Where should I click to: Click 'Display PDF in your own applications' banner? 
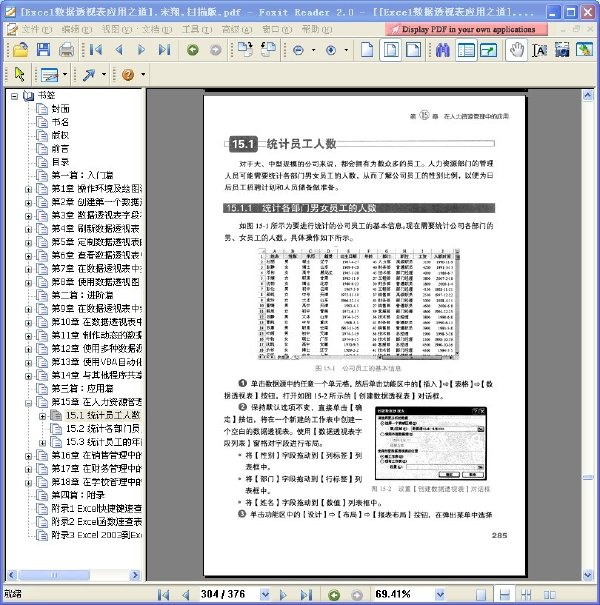pos(466,29)
